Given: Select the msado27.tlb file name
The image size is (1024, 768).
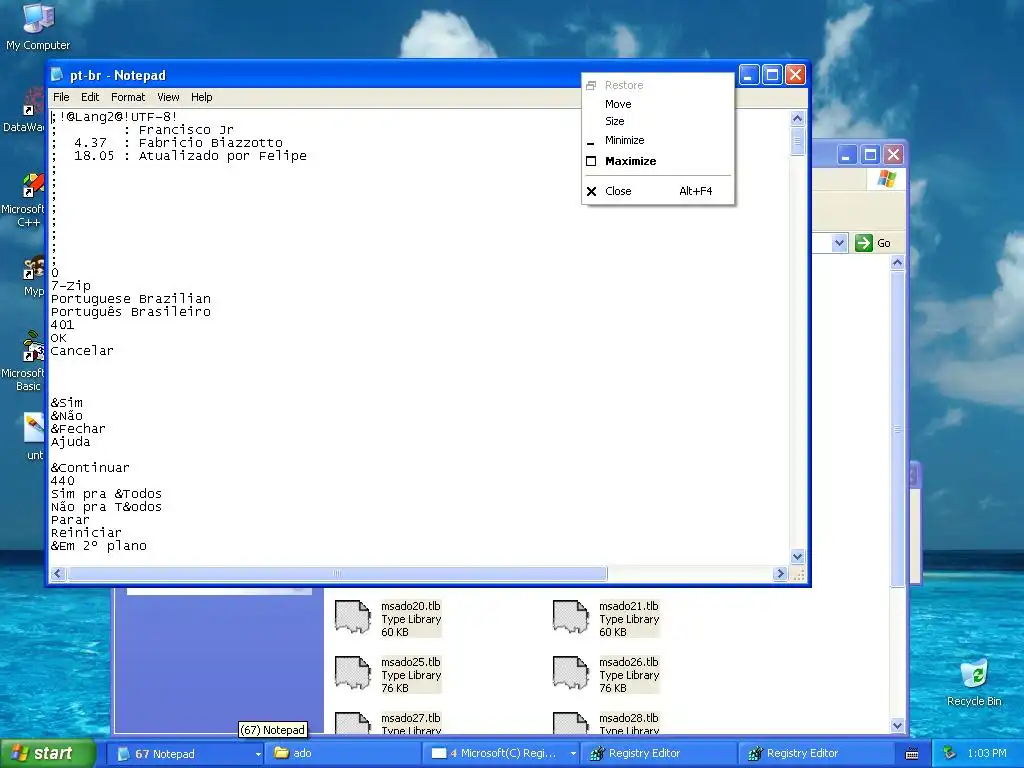Looking at the screenshot, I should click(x=411, y=718).
